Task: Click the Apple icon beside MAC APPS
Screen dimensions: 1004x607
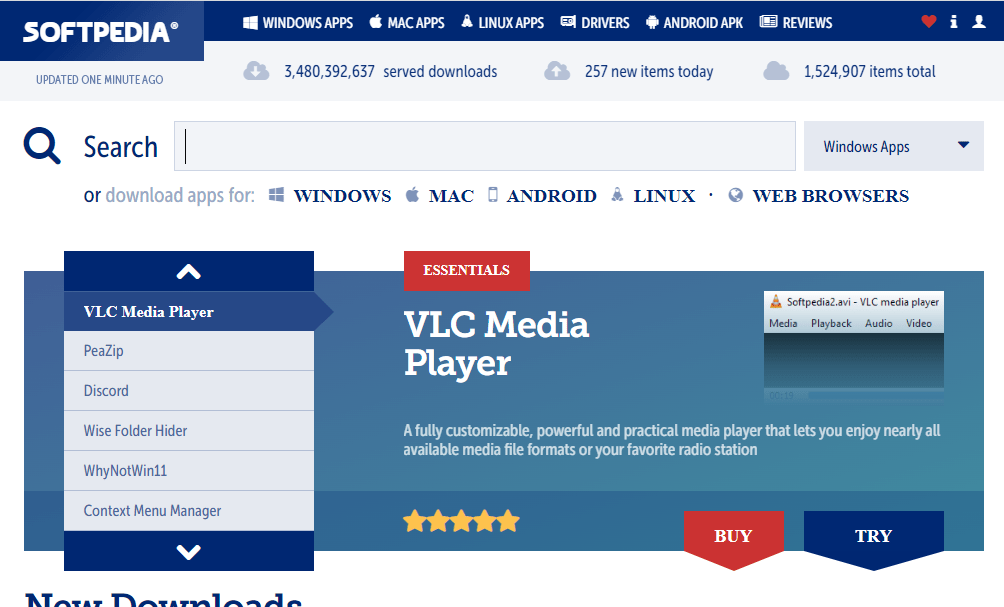Action: pyautogui.click(x=376, y=22)
